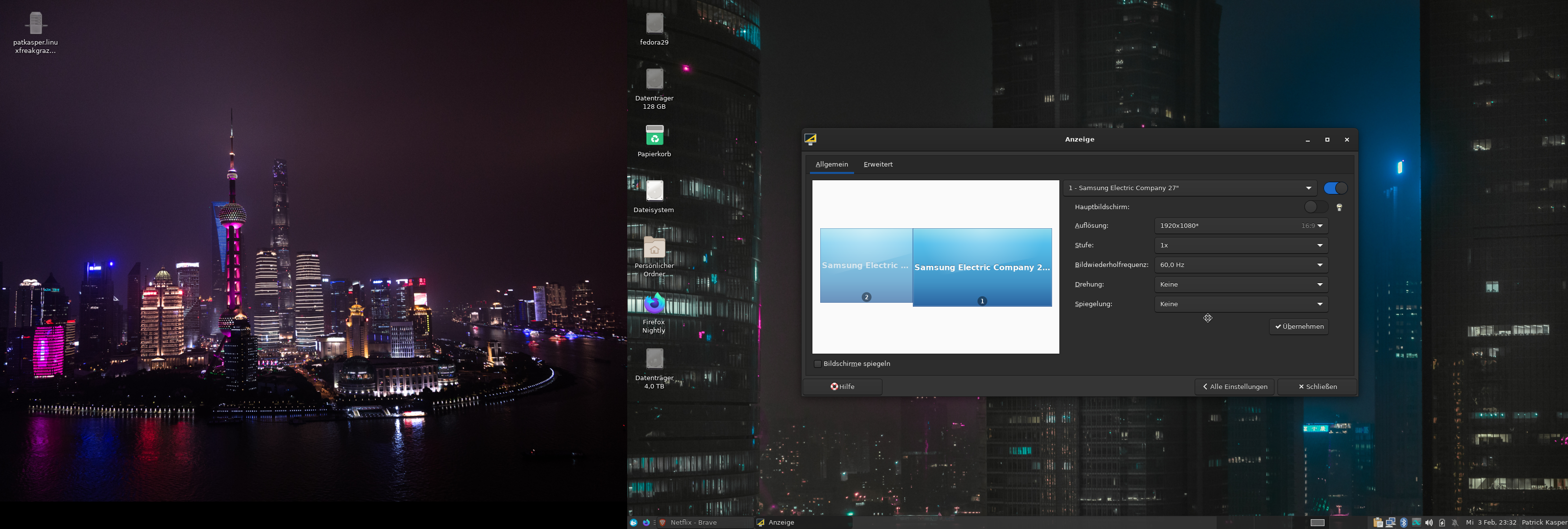Open the Xfce applications menu icon

pyautogui.click(x=634, y=522)
